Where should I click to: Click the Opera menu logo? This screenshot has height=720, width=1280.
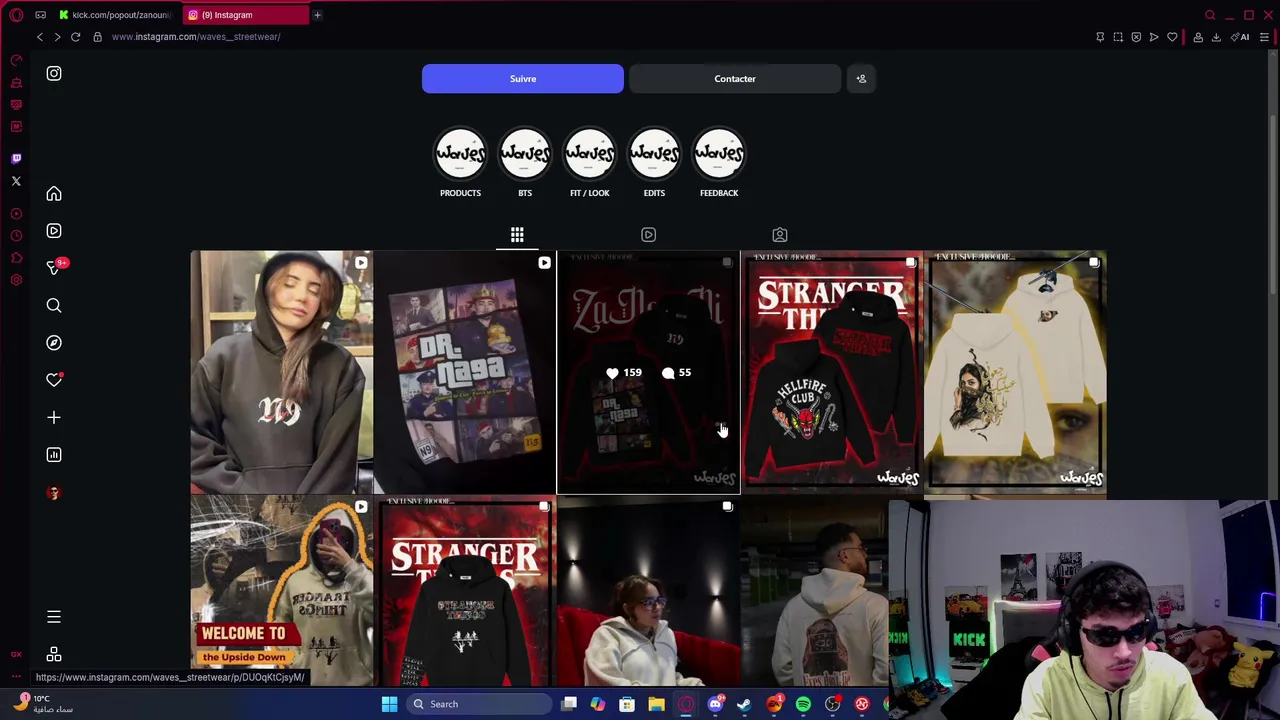coord(16,15)
